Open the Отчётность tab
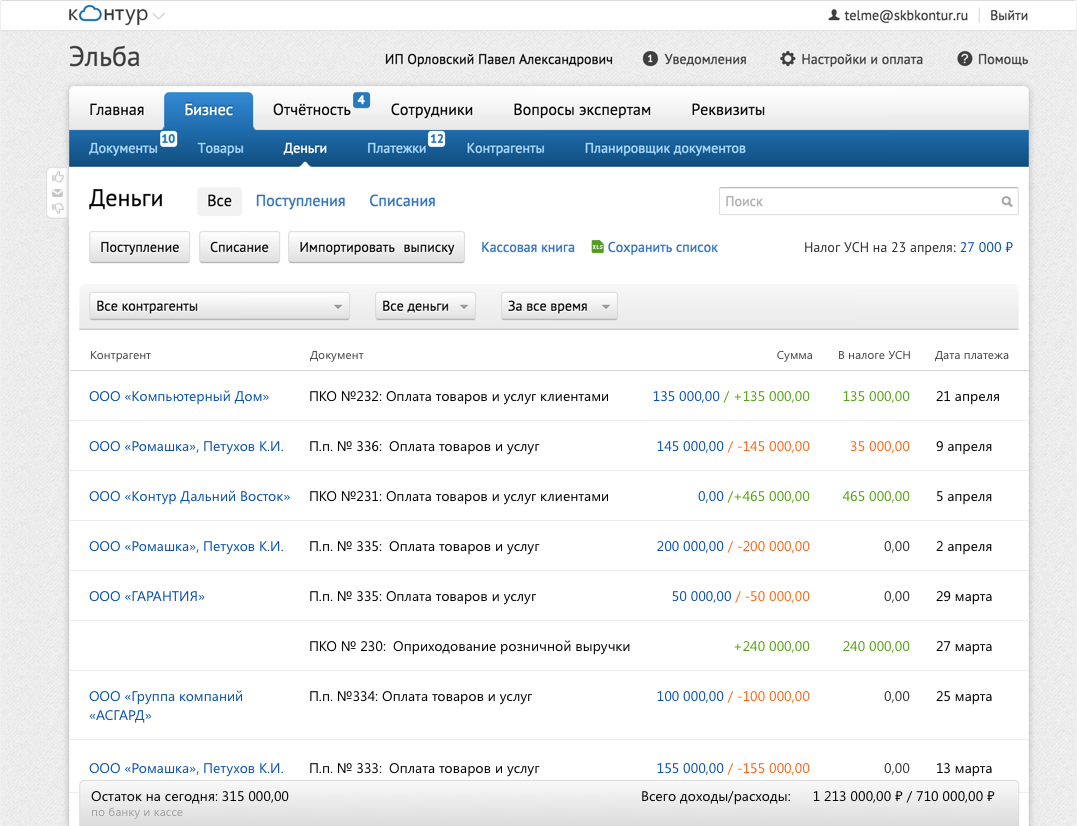Viewport: 1077px width, 826px height. pos(312,110)
